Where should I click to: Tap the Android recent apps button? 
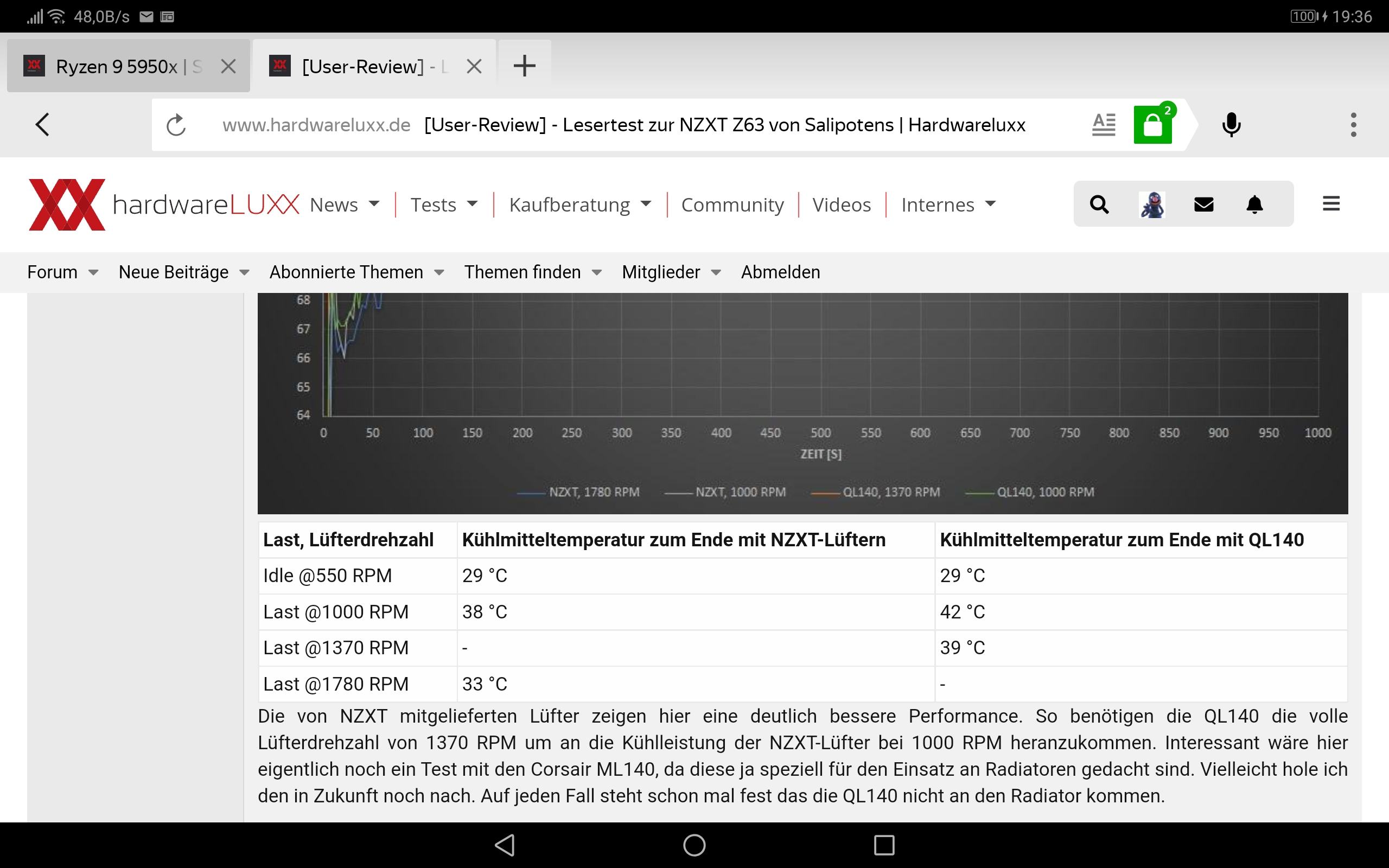click(x=884, y=845)
